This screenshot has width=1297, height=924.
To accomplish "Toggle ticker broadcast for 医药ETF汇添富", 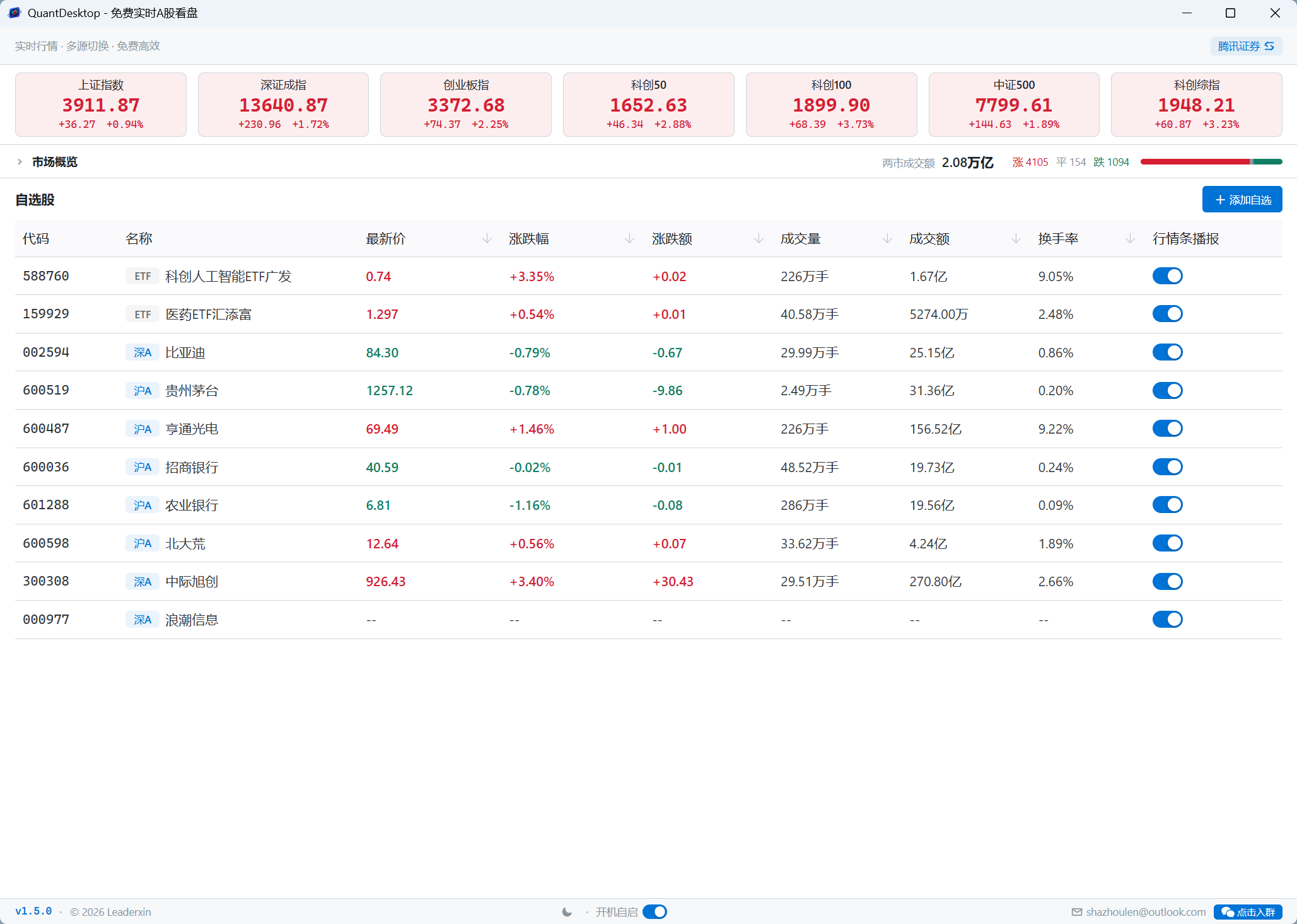I will (x=1167, y=314).
